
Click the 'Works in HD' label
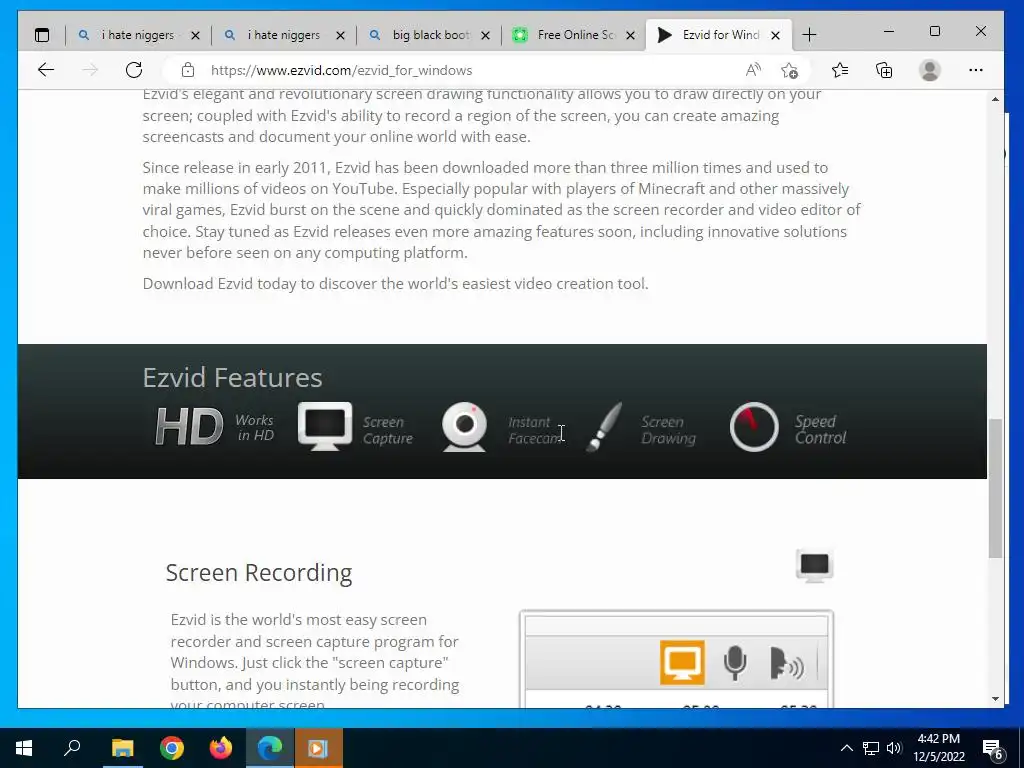255,428
